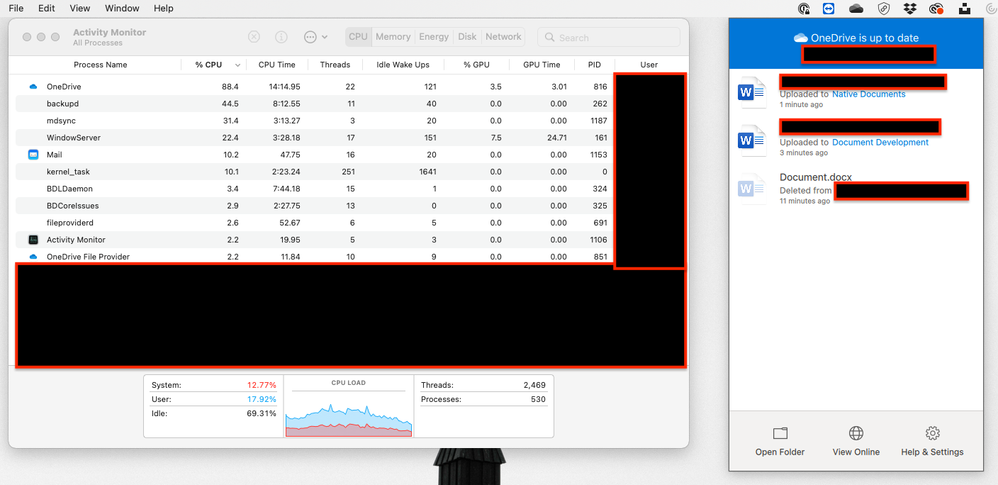
Task: Select the BDCoreIssues process row
Action: point(315,206)
